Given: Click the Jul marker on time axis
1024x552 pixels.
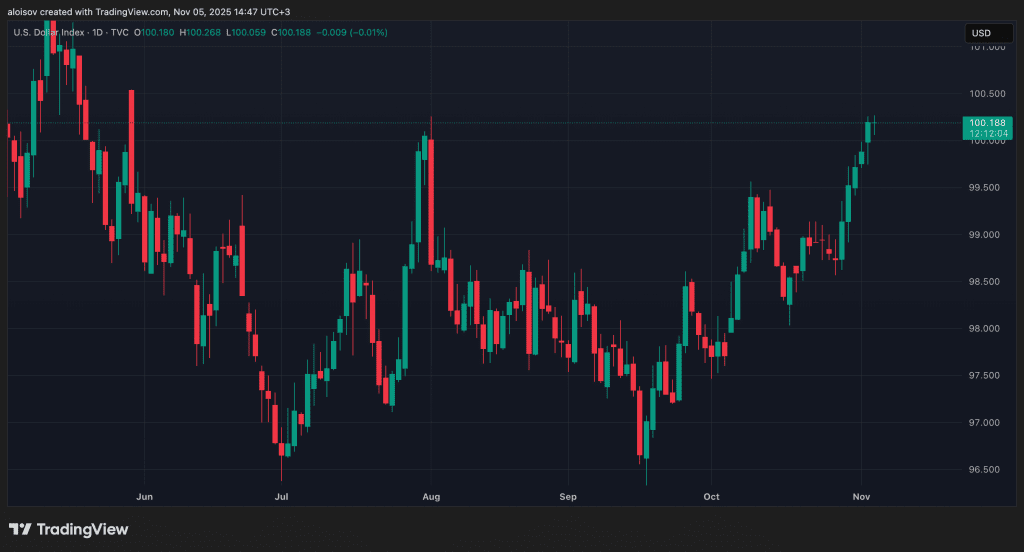Looking at the screenshot, I should click(281, 496).
